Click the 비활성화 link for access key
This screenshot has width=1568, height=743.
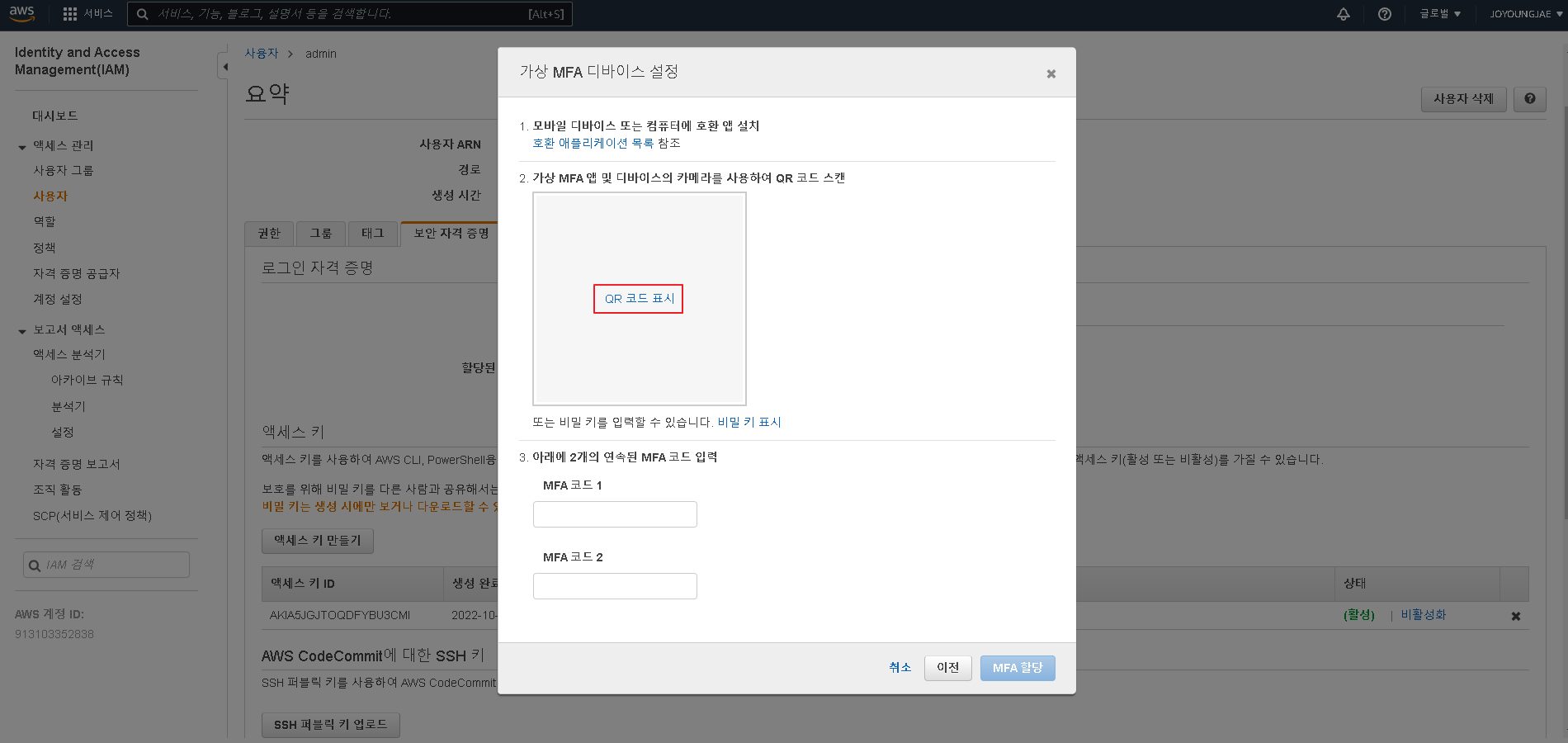coord(1423,615)
